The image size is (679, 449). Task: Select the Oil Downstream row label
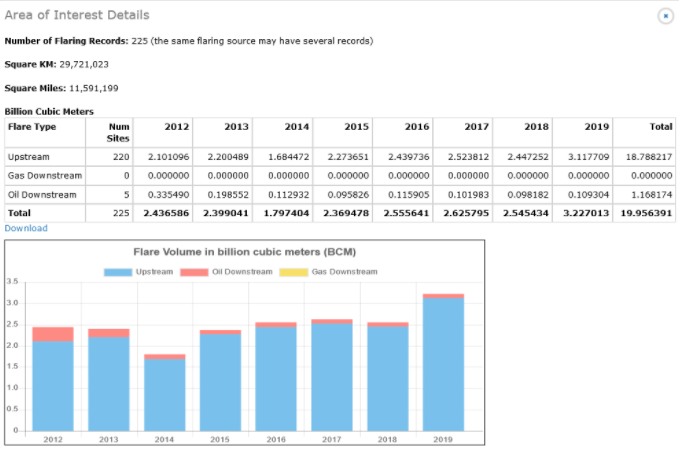[x=41, y=194]
